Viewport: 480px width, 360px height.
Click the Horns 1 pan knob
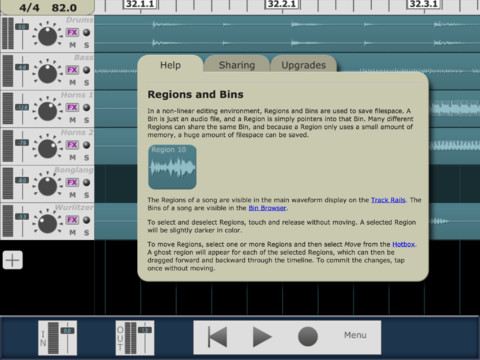(47, 110)
